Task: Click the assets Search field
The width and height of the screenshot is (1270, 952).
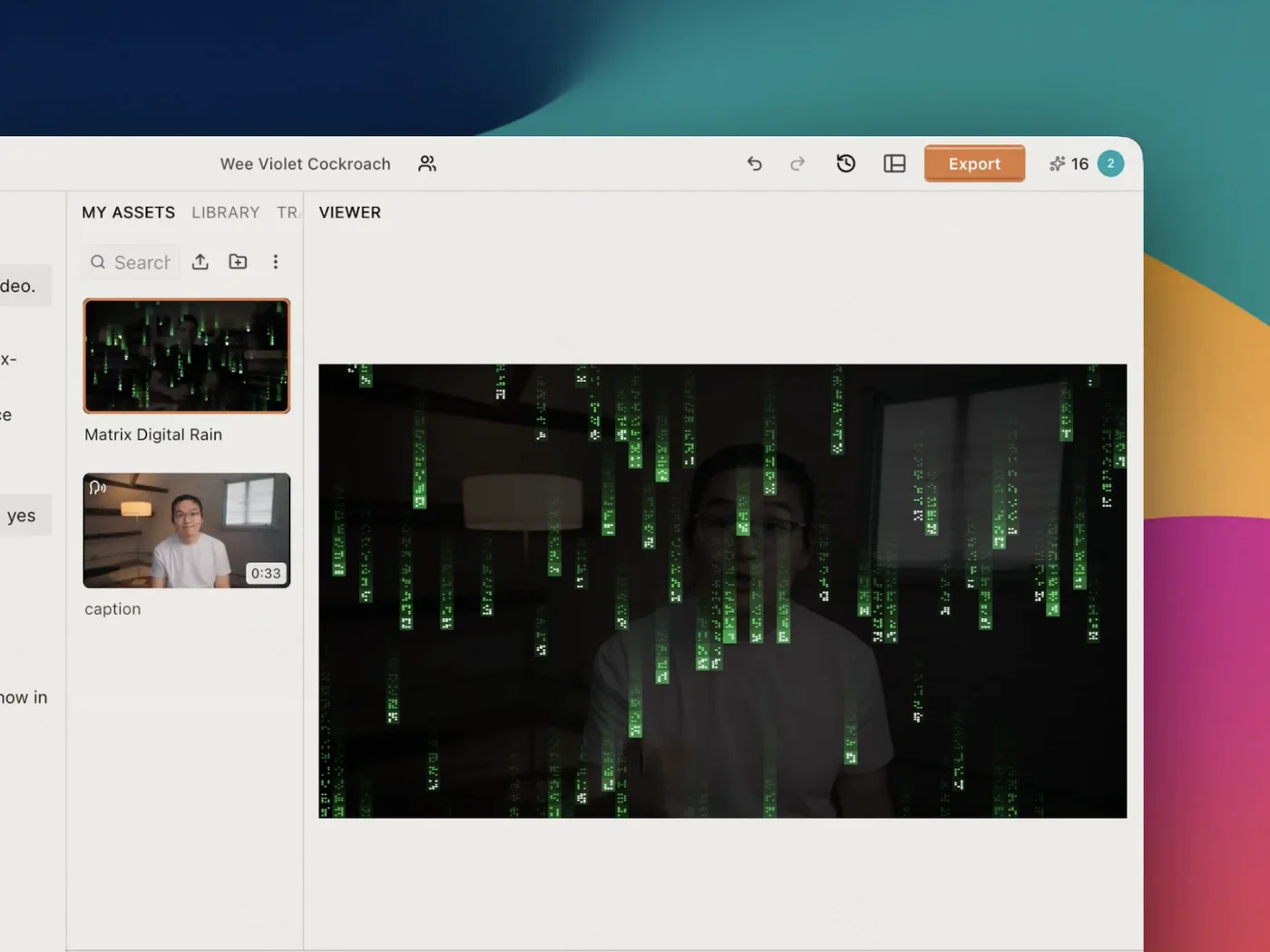Action: [132, 262]
